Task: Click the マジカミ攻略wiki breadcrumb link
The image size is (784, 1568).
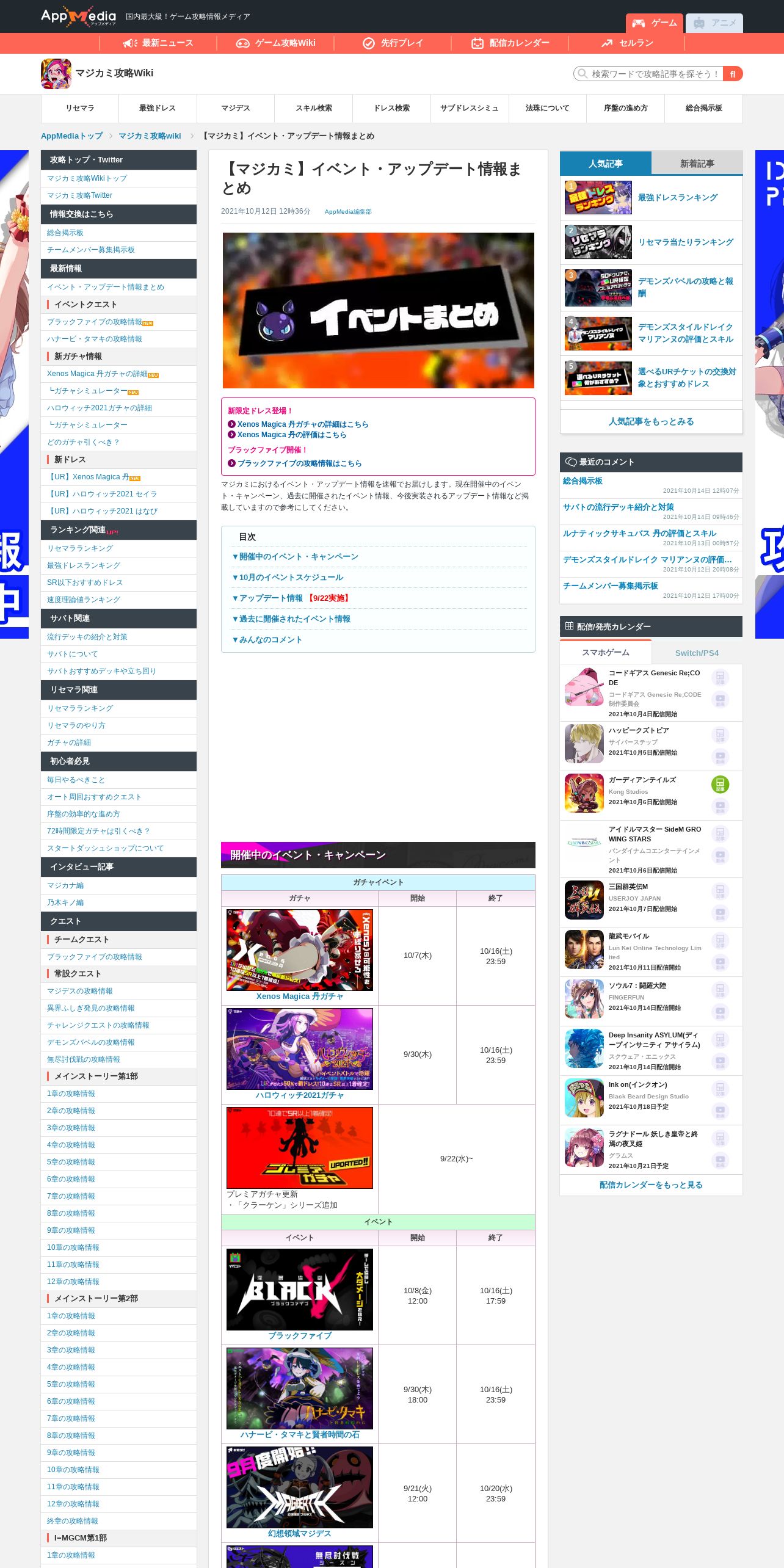Action: tap(150, 136)
